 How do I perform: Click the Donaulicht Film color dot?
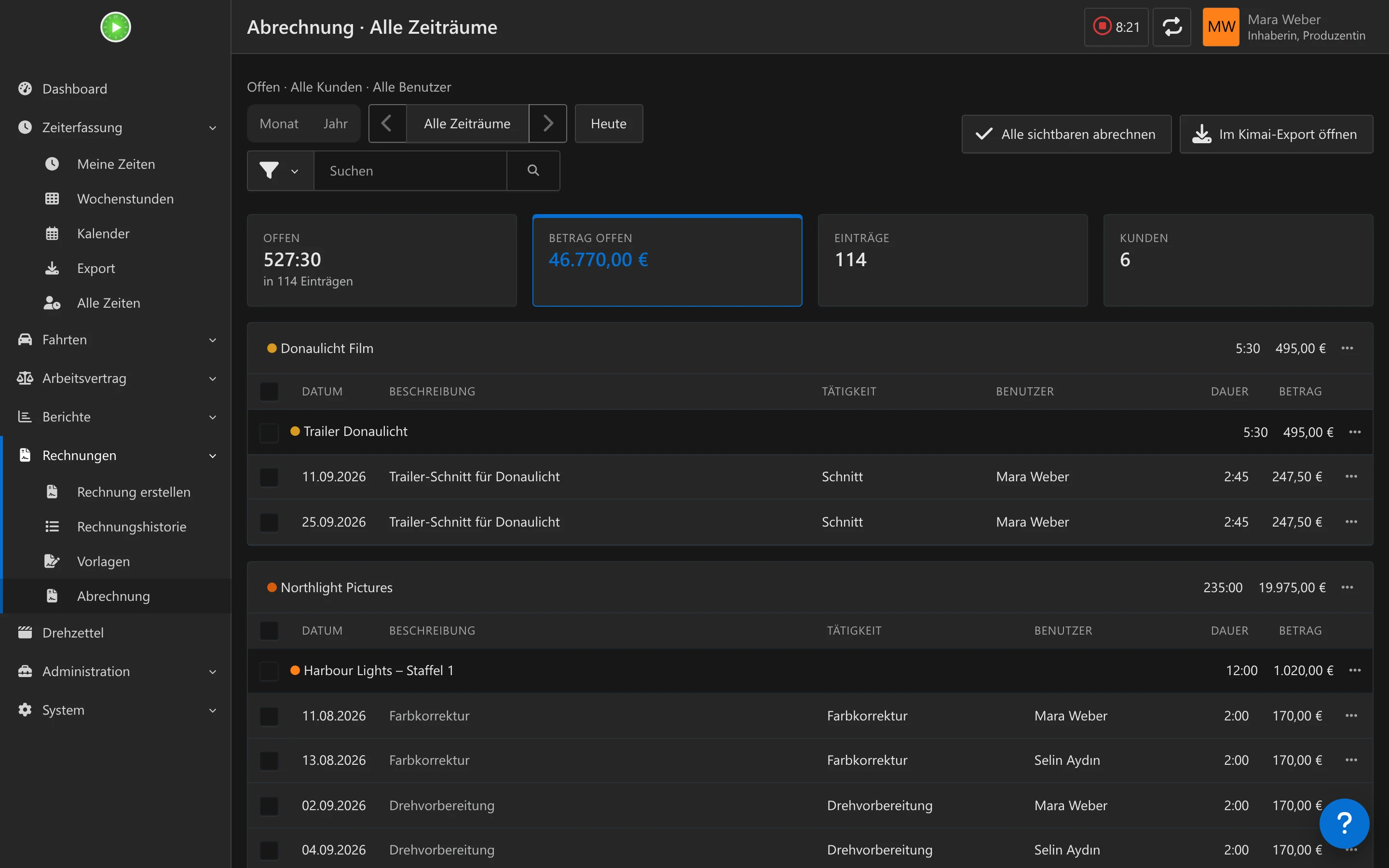click(x=272, y=349)
